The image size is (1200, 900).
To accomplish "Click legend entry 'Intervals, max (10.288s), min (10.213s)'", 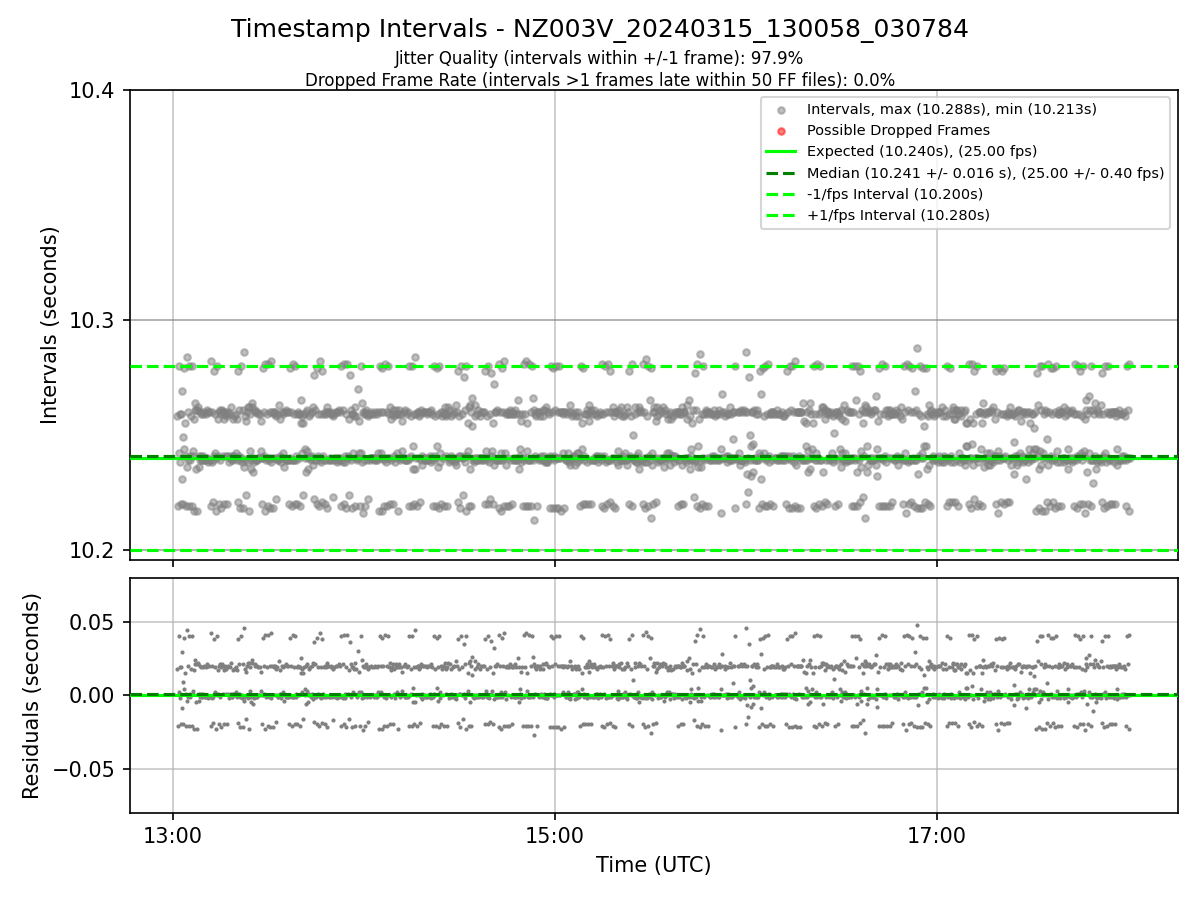I will (x=952, y=109).
